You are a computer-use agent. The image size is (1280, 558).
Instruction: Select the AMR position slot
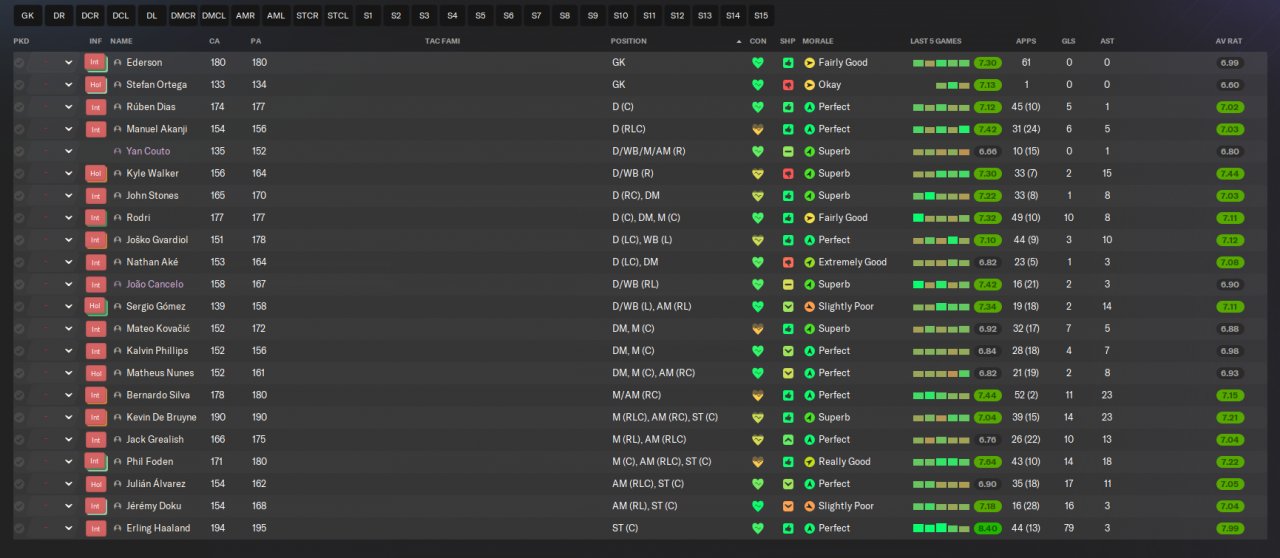pyautogui.click(x=245, y=15)
